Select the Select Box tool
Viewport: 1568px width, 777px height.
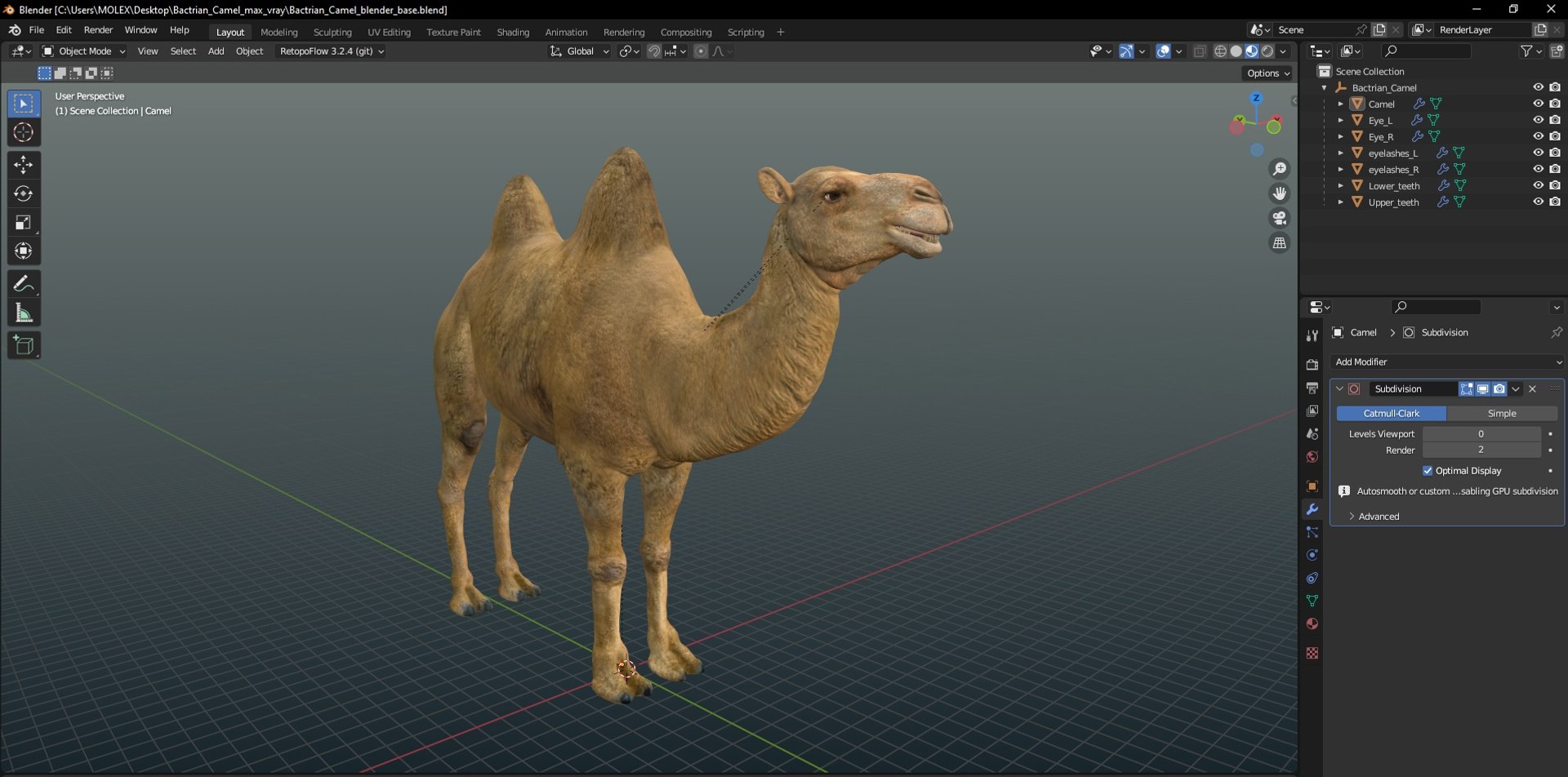tap(23, 104)
